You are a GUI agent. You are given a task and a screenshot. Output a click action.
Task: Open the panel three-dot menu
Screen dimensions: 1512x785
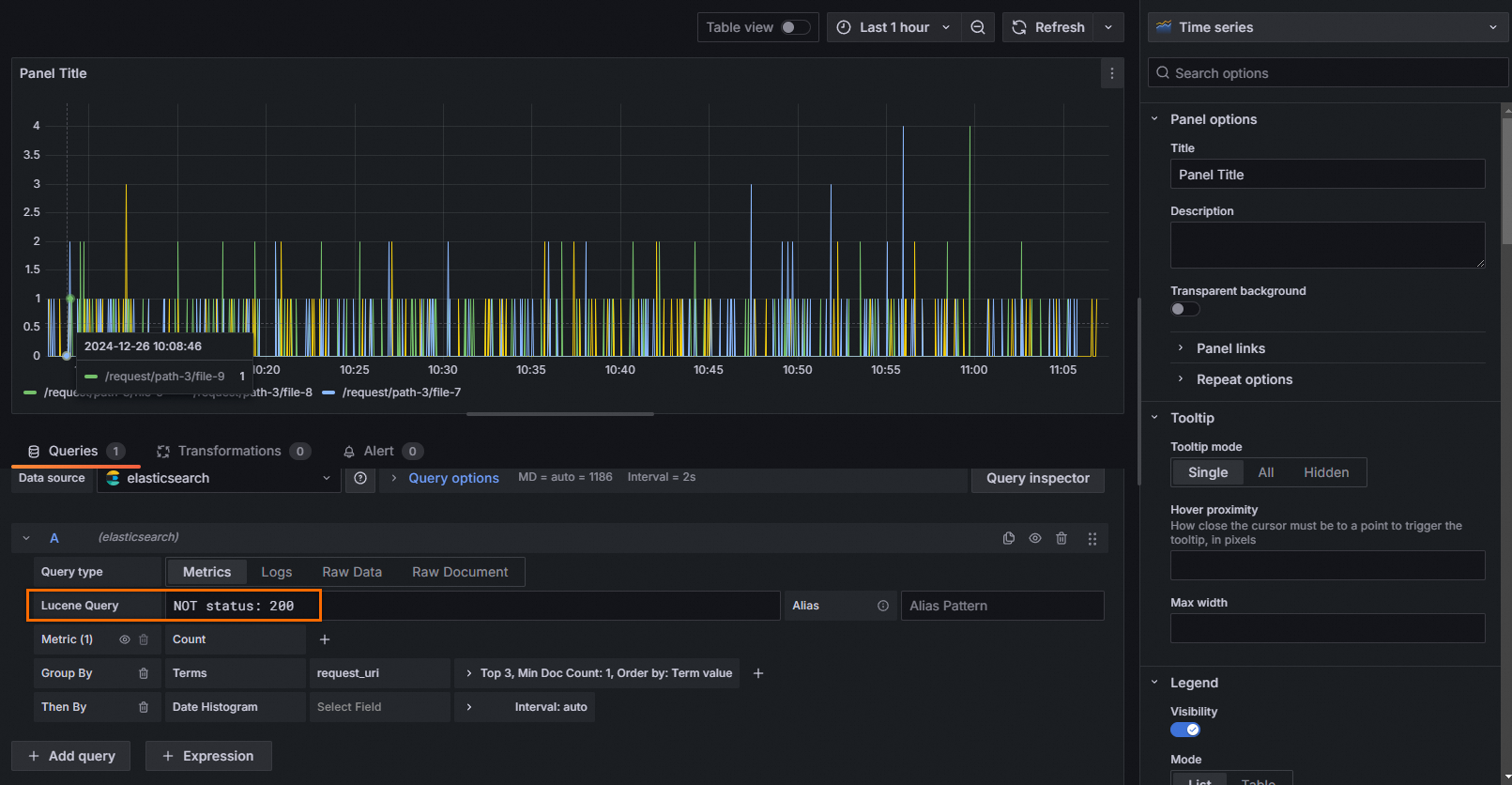click(1111, 73)
